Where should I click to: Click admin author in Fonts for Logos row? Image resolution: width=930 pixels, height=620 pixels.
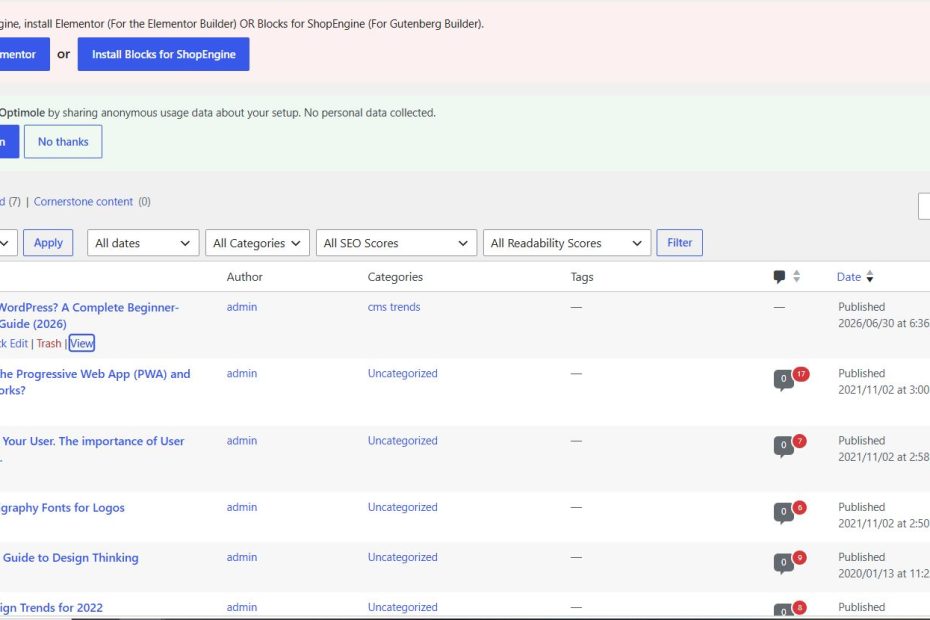pyautogui.click(x=242, y=507)
